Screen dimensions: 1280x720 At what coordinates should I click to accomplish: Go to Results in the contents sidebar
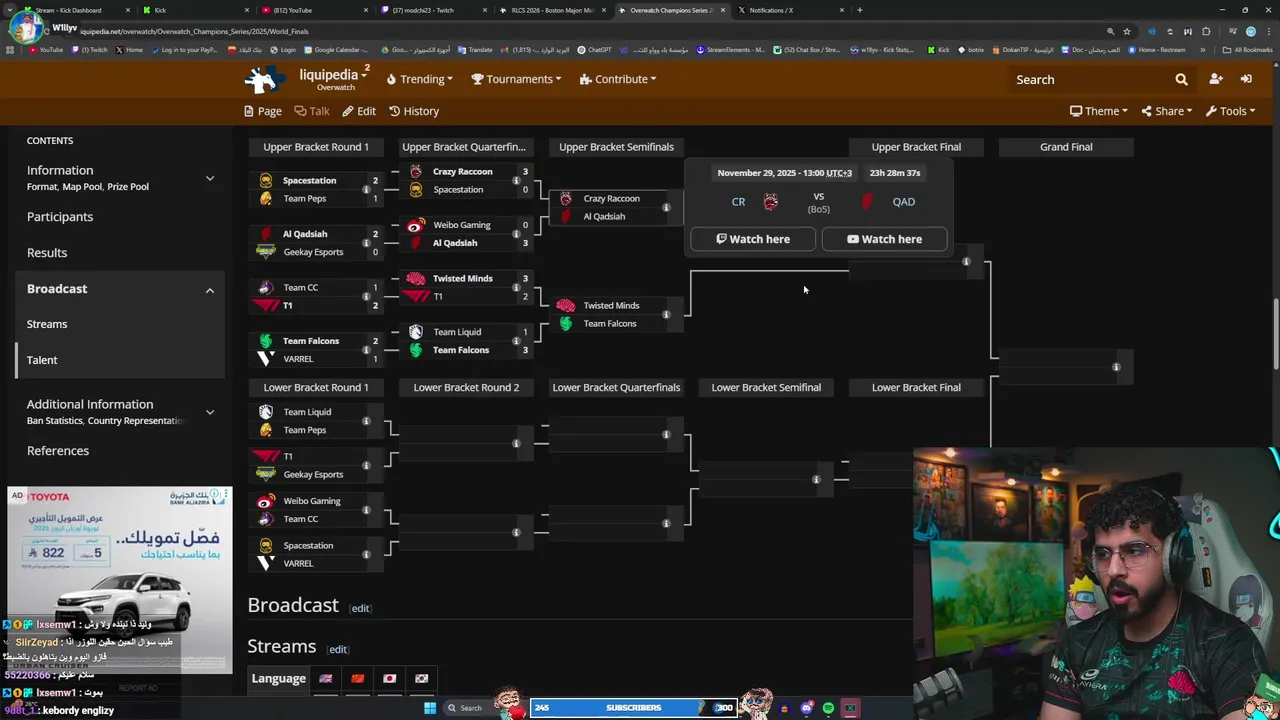tap(47, 253)
